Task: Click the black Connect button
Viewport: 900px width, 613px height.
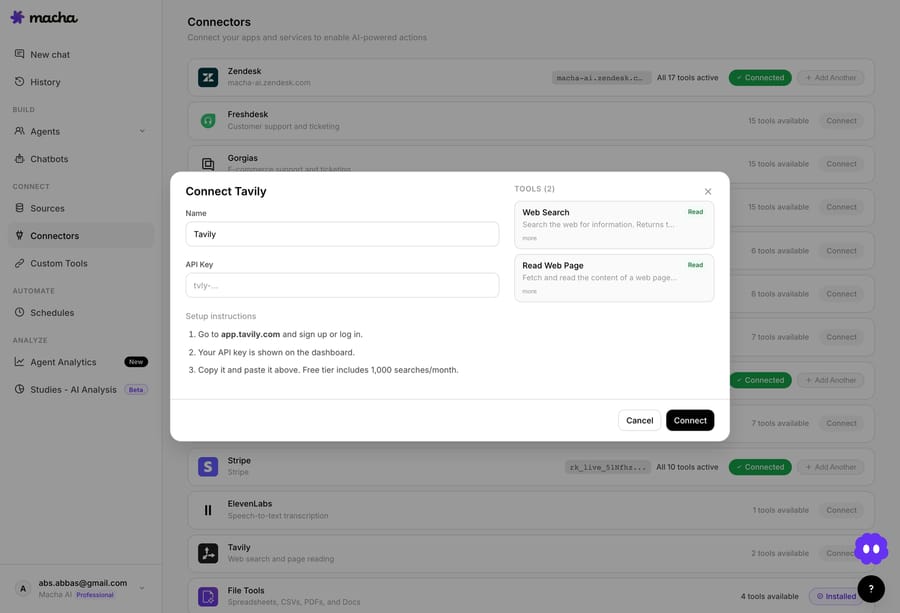Action: coord(690,420)
